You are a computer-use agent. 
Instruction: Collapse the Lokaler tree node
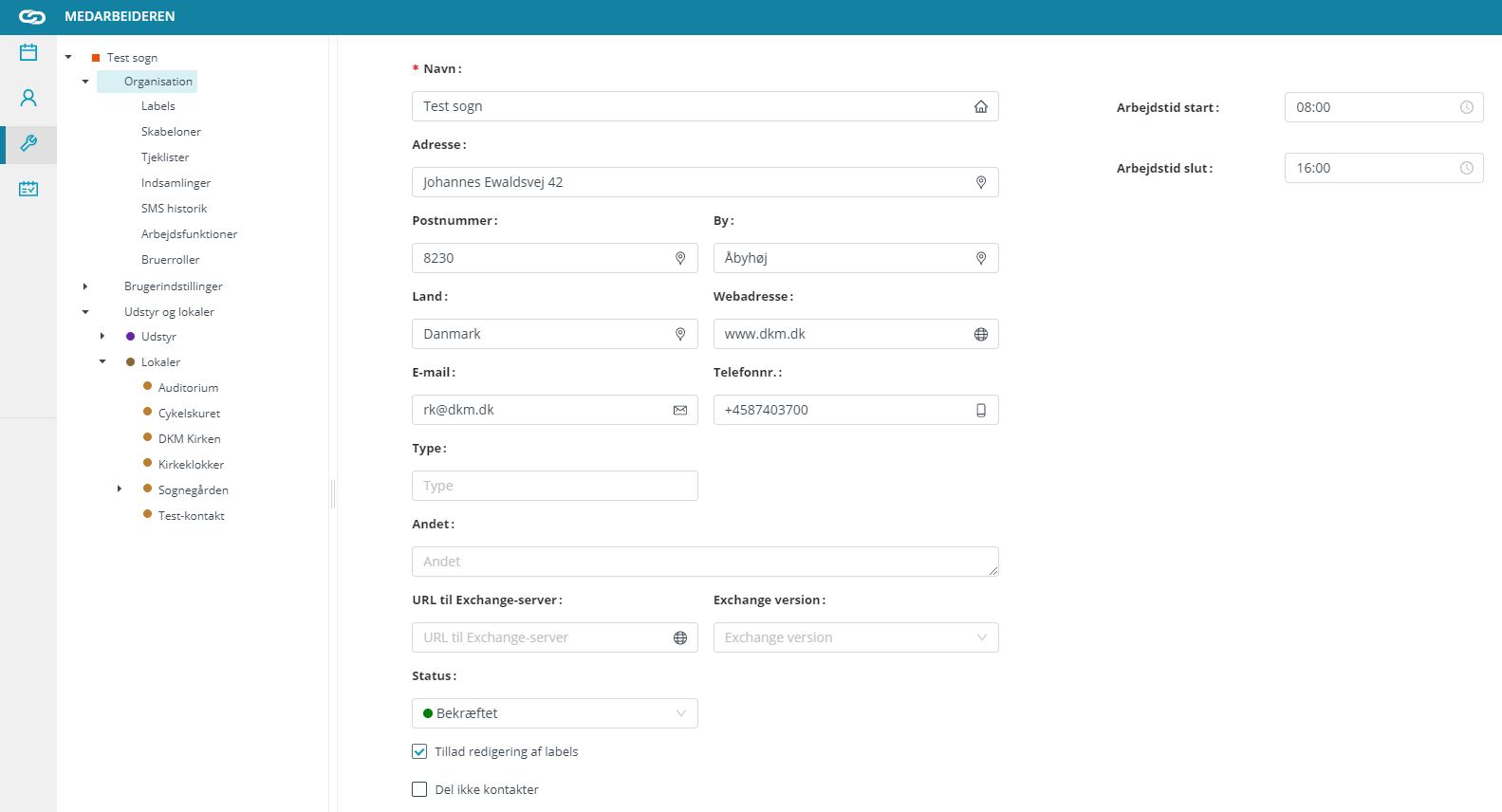click(102, 362)
